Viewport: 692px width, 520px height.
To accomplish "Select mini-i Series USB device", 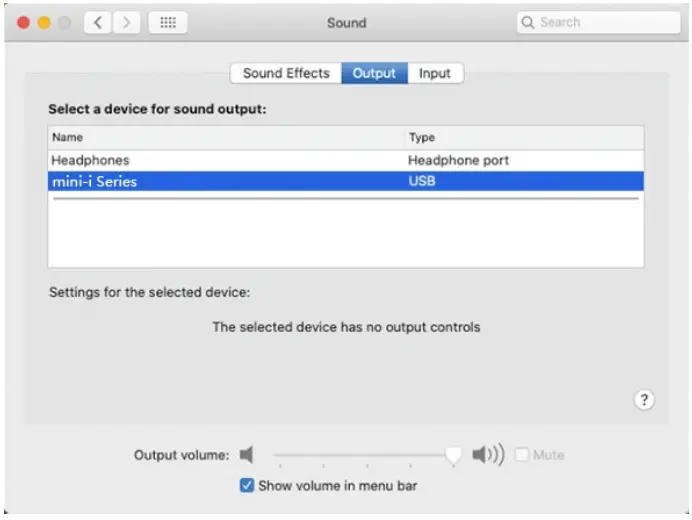I will coord(94,182).
